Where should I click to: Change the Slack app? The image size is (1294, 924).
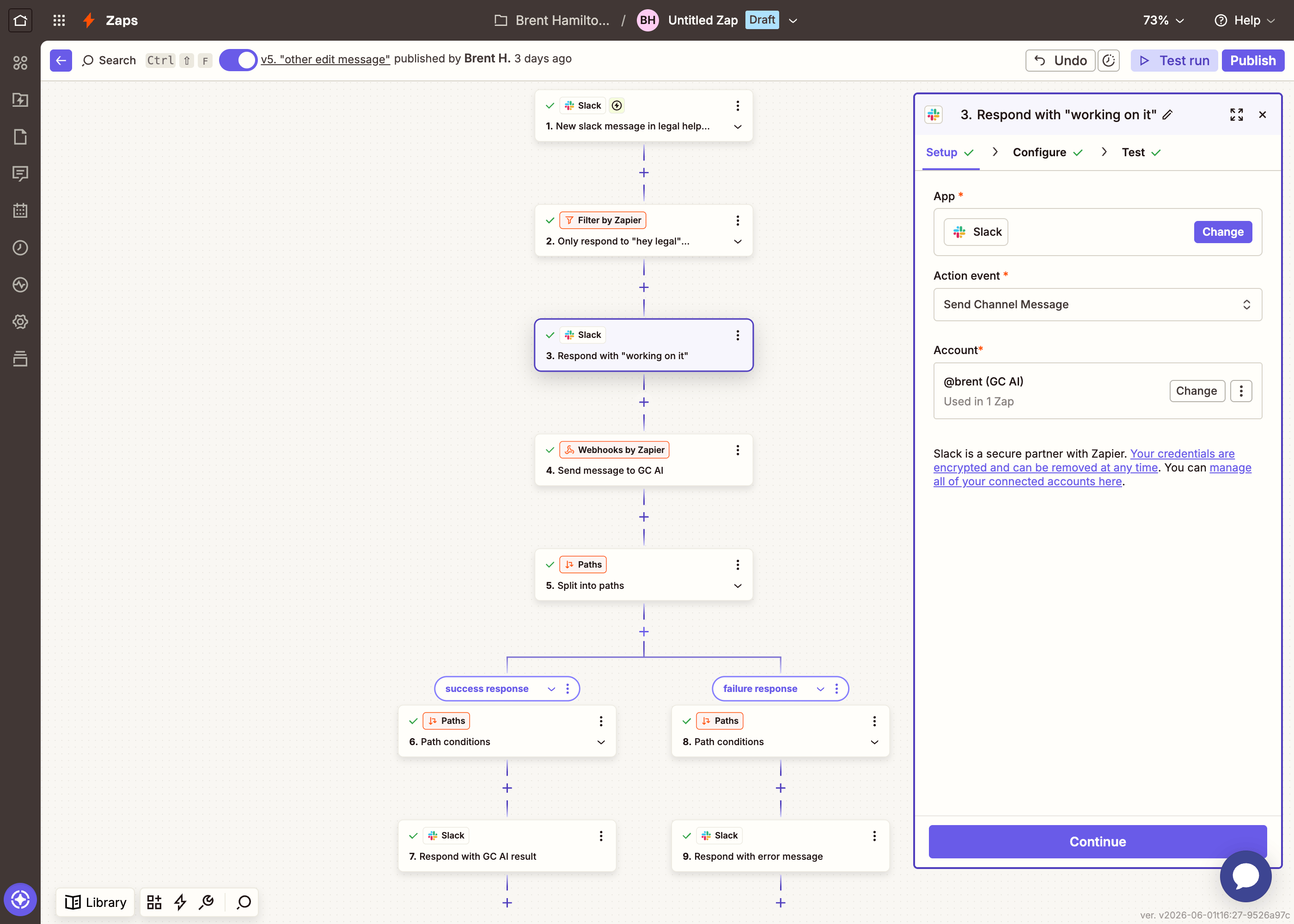tap(1222, 232)
